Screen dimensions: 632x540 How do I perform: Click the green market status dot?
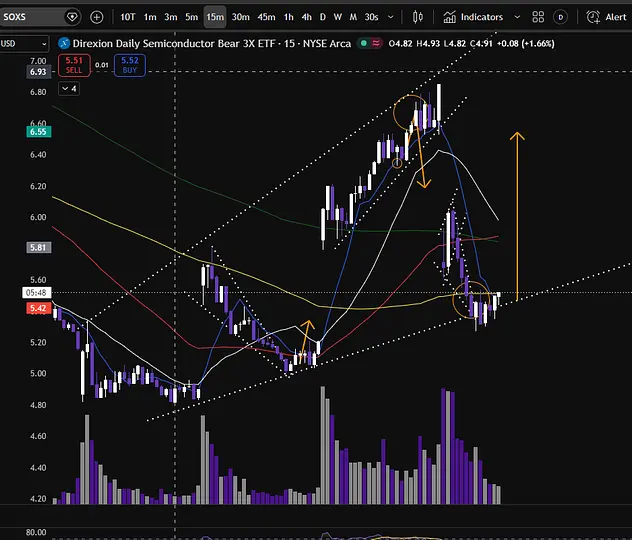364,43
